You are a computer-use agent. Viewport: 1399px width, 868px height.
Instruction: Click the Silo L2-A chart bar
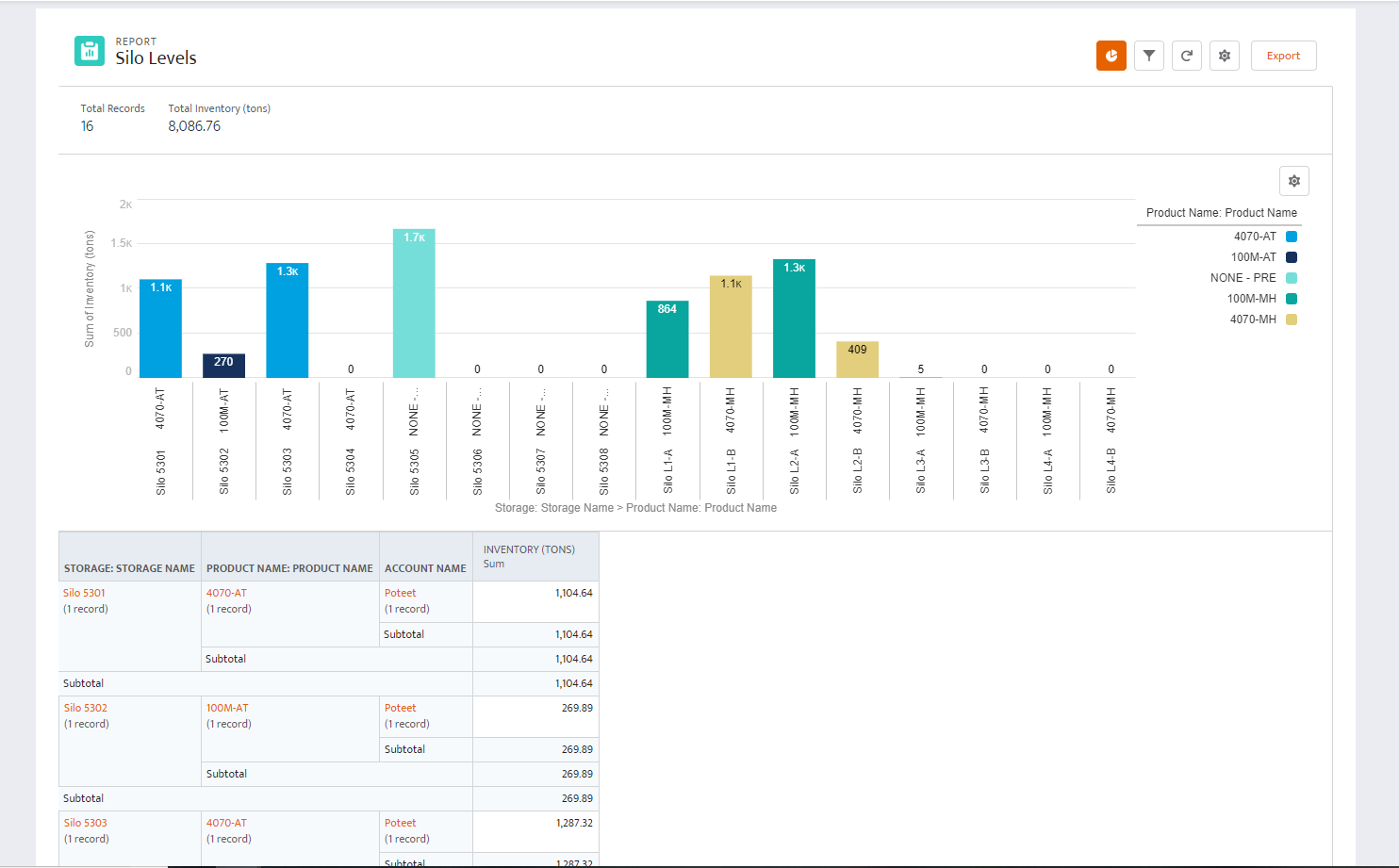(x=794, y=319)
